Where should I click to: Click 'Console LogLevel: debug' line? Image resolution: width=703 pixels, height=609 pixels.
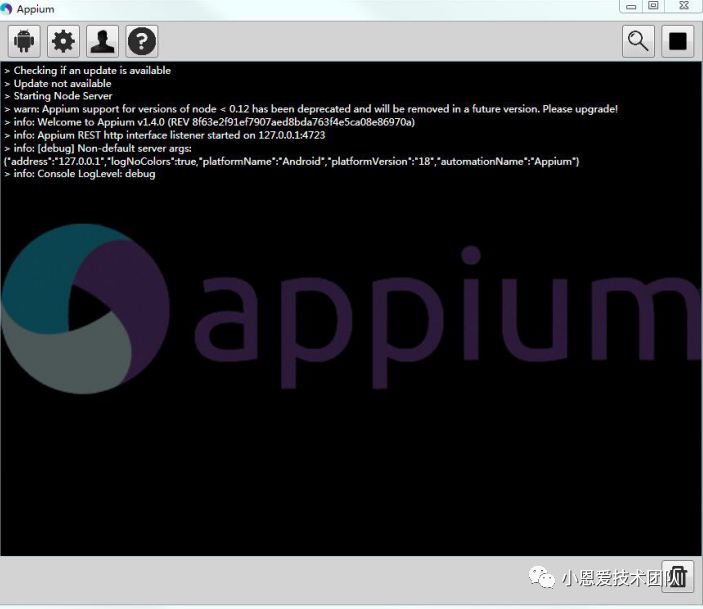(79, 174)
